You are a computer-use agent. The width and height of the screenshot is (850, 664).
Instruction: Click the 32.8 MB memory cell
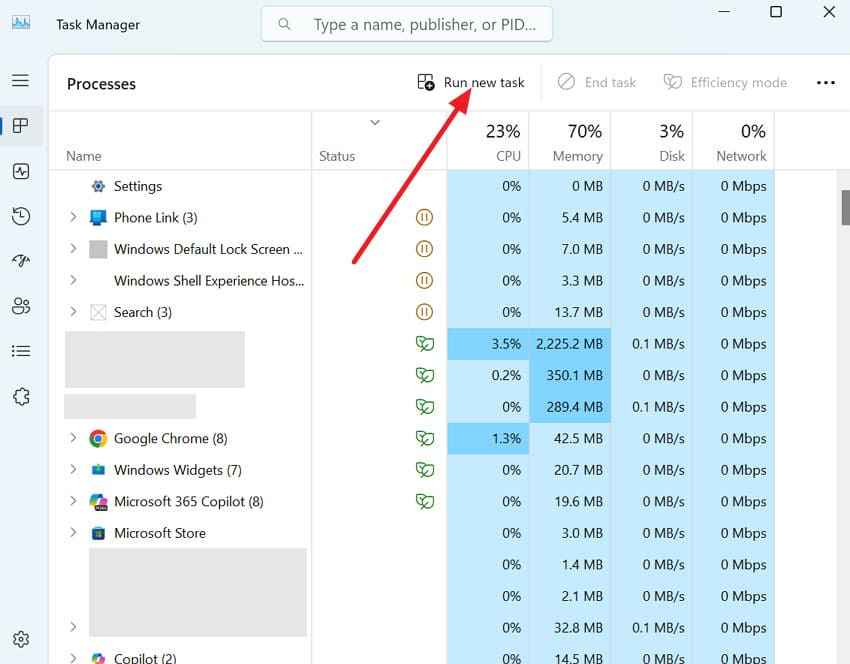point(570,628)
